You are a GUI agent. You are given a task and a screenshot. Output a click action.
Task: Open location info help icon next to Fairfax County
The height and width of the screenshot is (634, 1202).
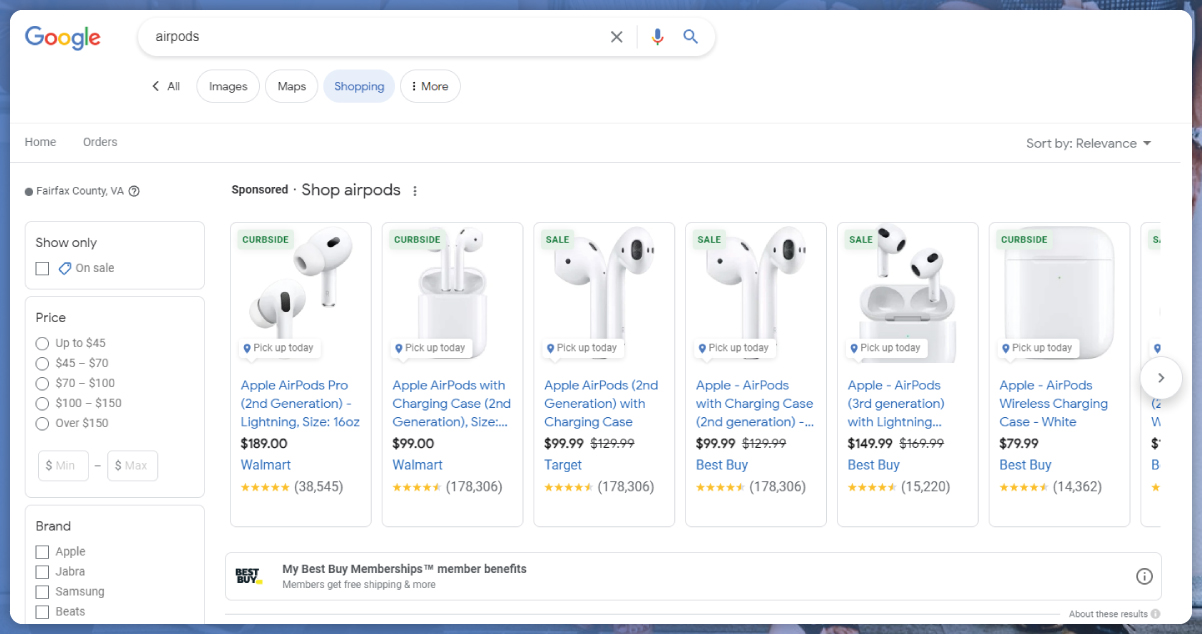click(134, 191)
